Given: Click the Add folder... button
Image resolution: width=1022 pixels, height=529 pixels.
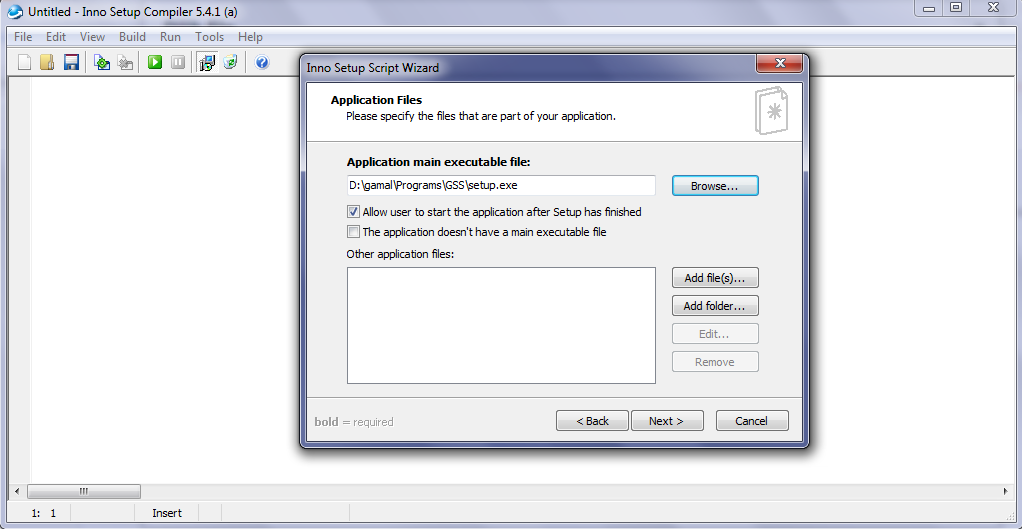Looking at the screenshot, I should 715,306.
